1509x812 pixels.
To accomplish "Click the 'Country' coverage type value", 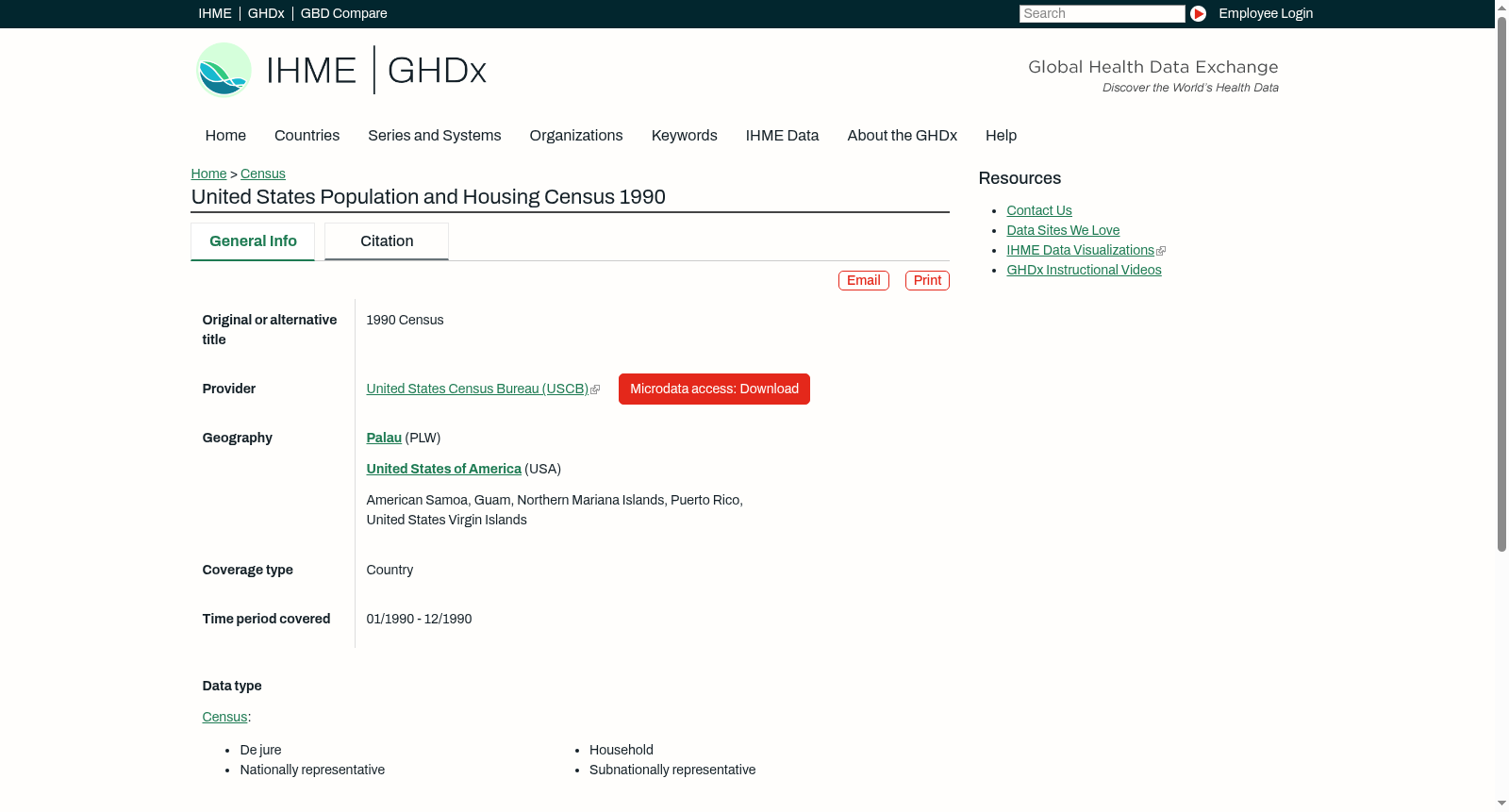I will click(390, 571).
